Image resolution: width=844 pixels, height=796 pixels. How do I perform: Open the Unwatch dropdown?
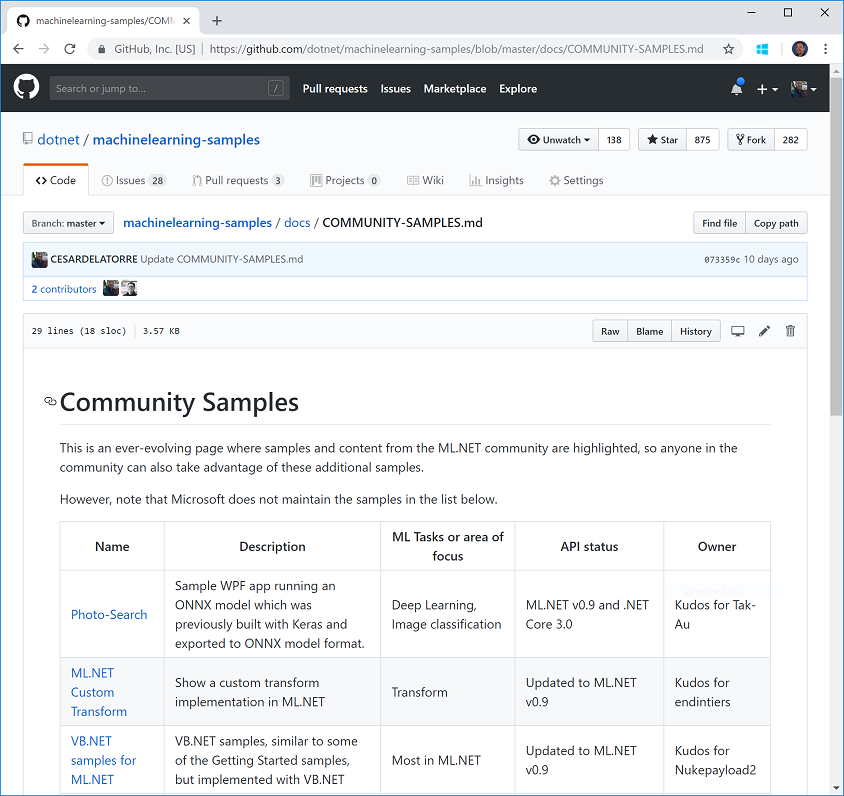click(x=558, y=139)
